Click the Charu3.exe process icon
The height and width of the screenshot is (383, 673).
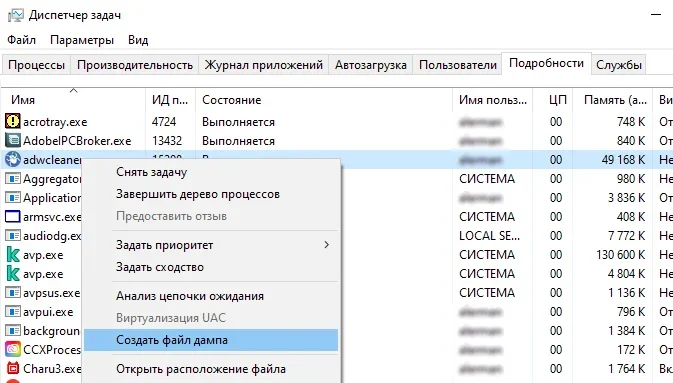click(x=13, y=368)
